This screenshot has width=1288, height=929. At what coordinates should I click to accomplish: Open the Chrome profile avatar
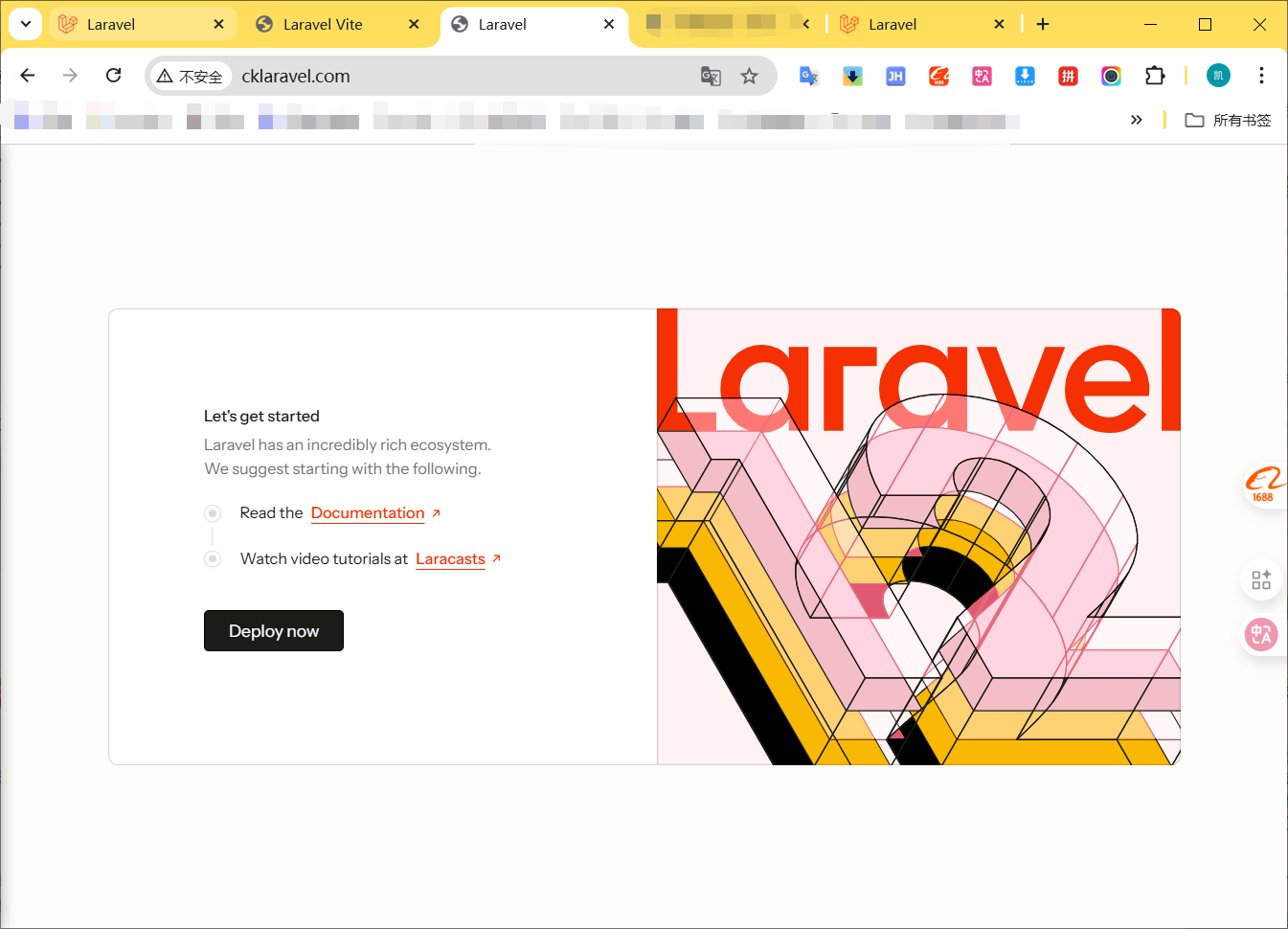click(1218, 76)
